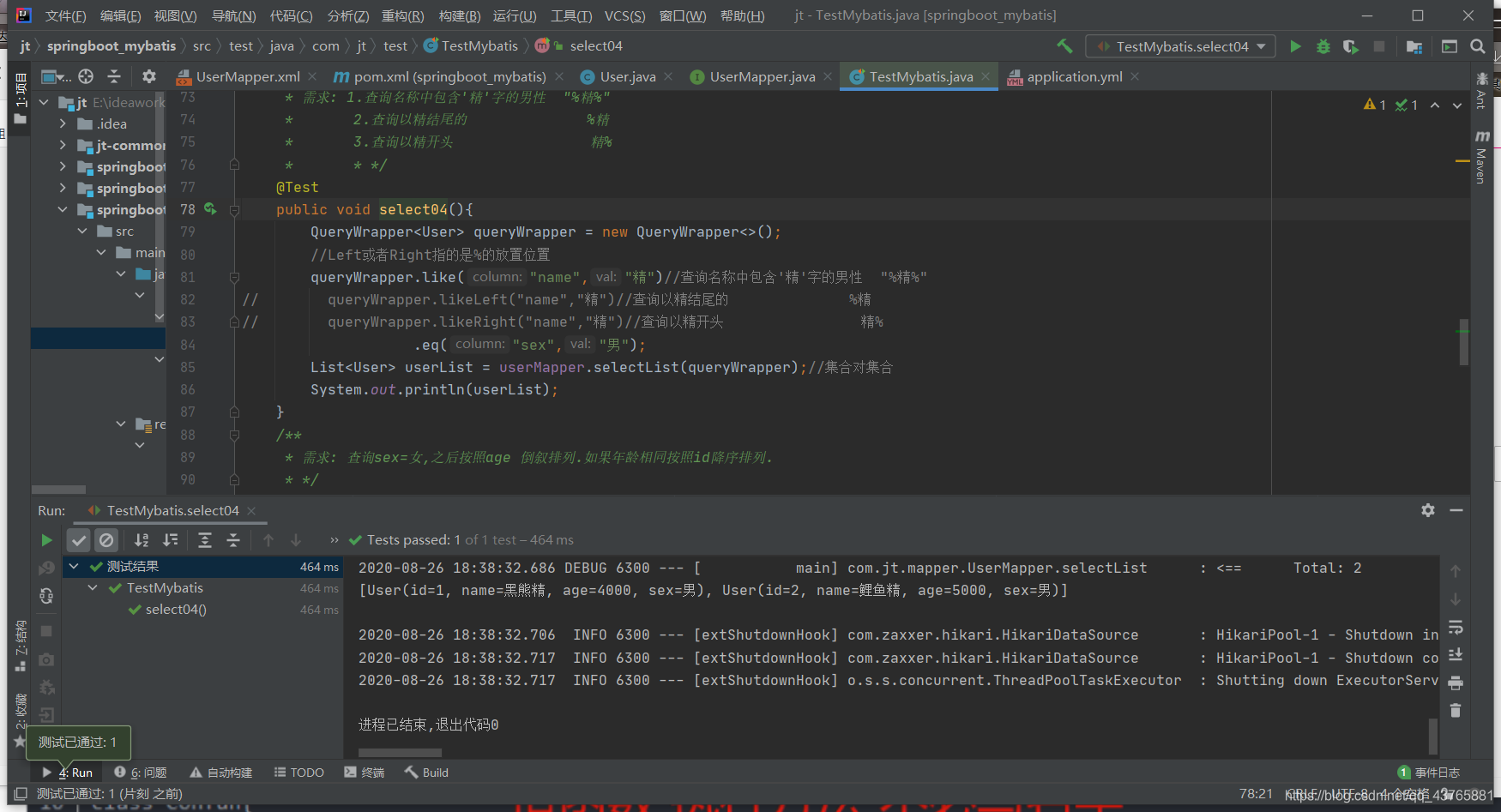Toggle show passed tests checkmark

click(x=79, y=540)
